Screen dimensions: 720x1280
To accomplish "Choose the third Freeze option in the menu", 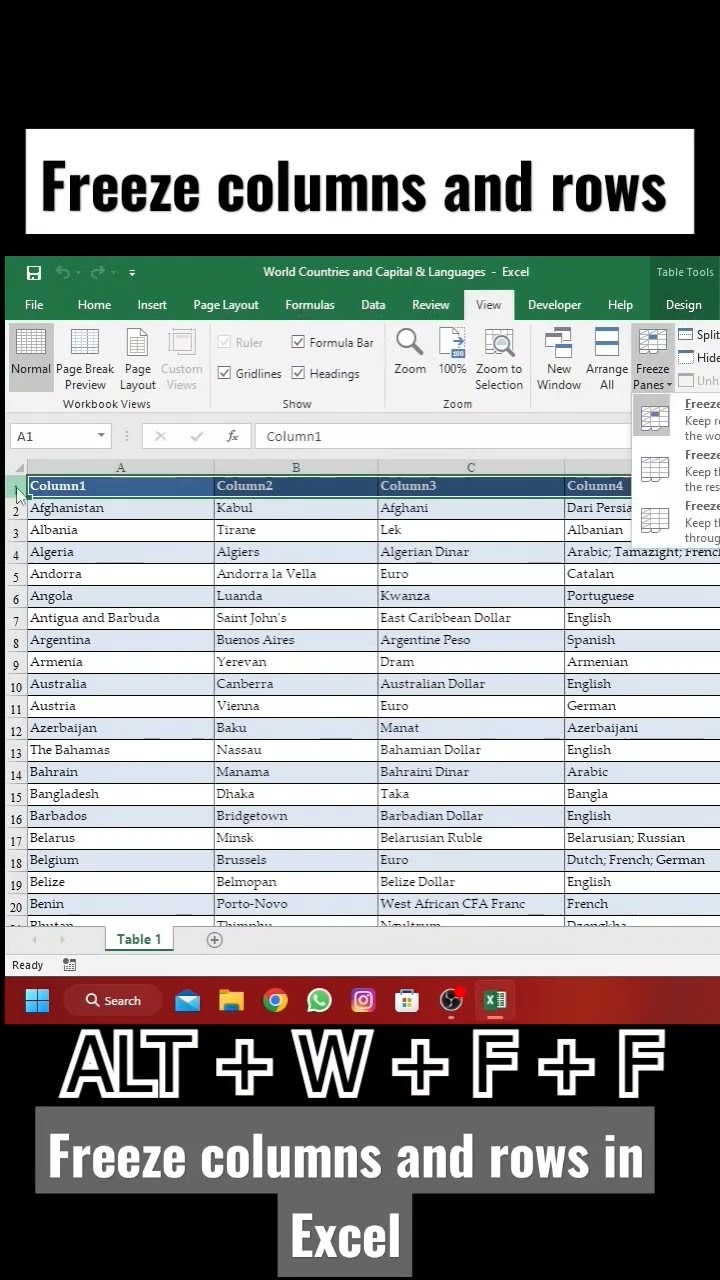I will tap(678, 522).
